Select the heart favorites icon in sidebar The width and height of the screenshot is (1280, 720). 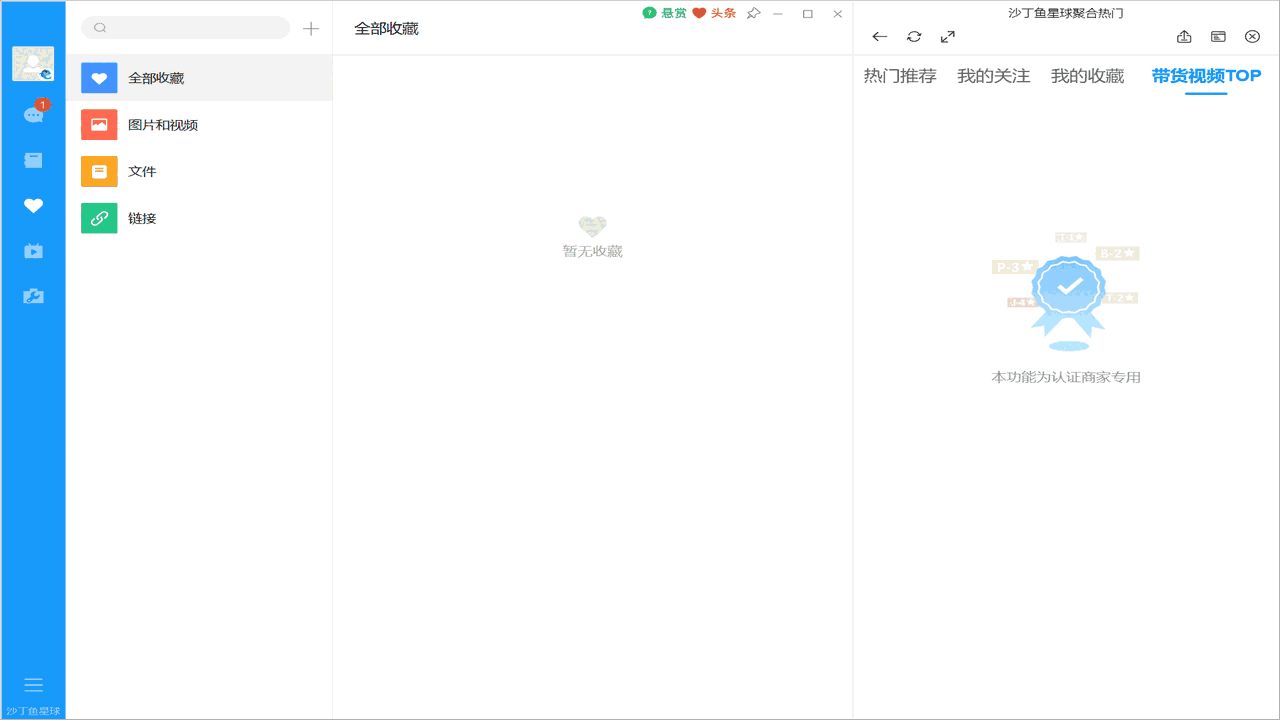point(33,205)
